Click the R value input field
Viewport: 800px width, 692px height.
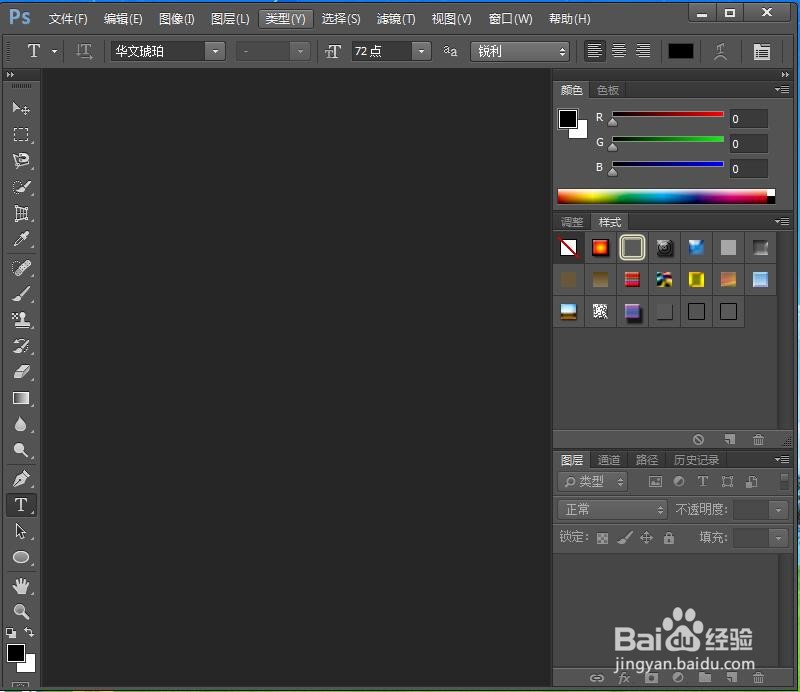tap(748, 119)
